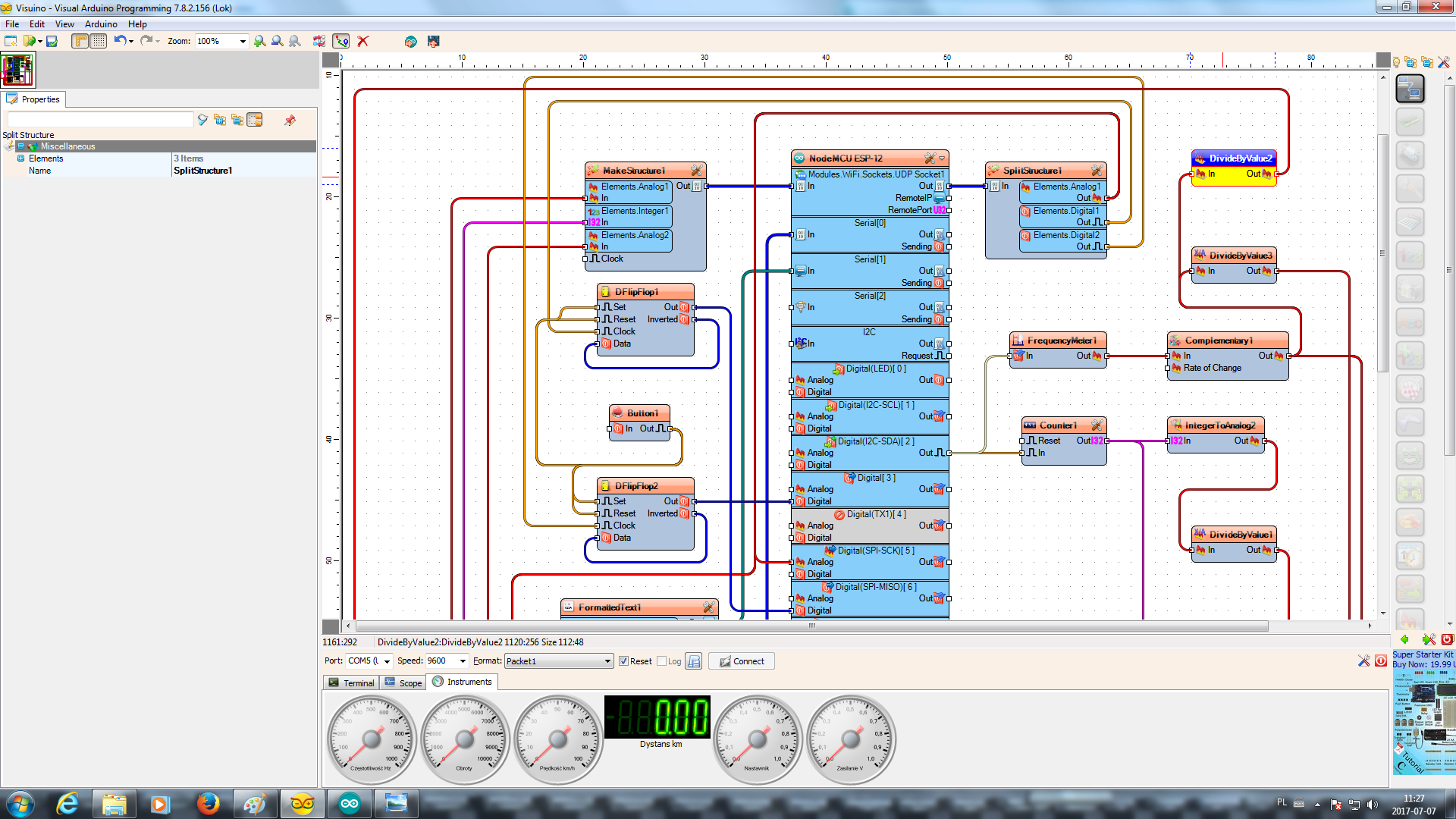
Task: Open the Arduino menu
Action: pos(101,24)
